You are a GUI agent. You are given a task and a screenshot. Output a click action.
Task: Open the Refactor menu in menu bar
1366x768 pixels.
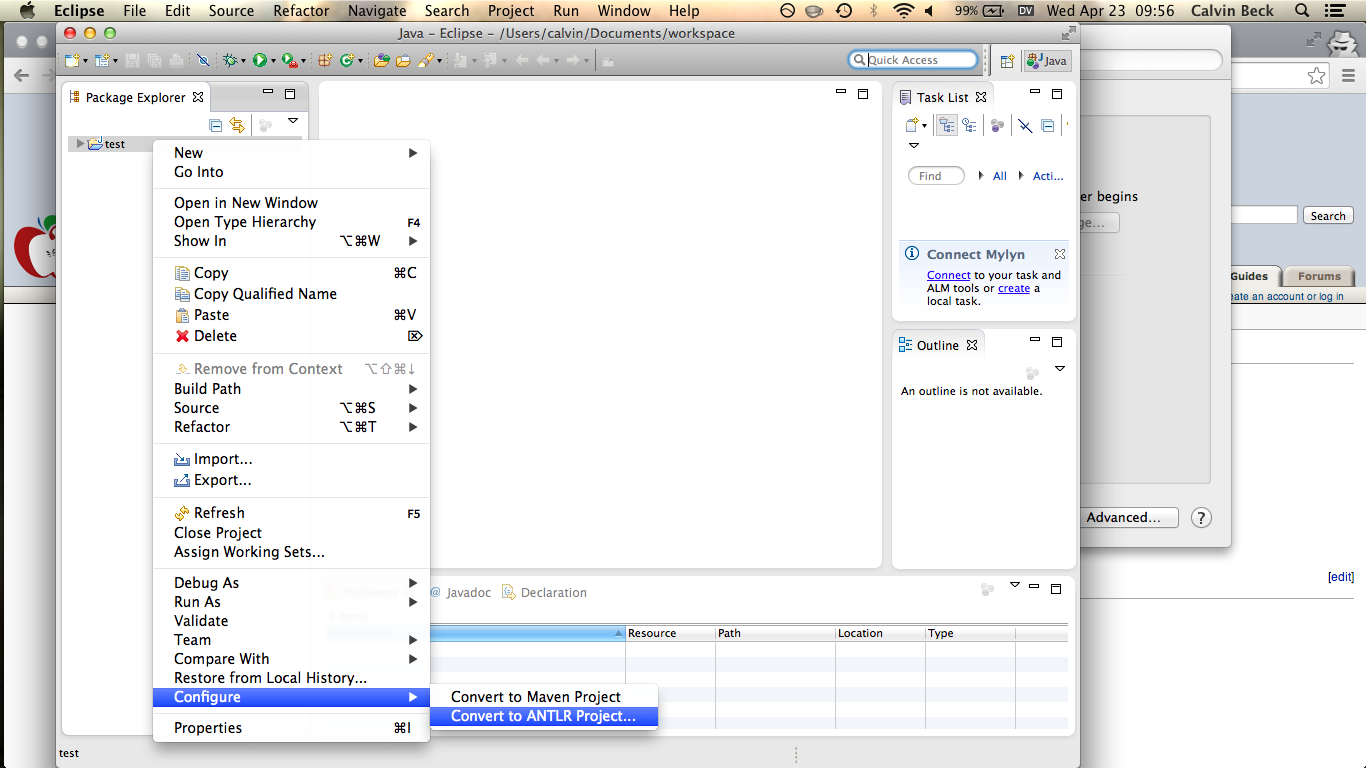pyautogui.click(x=301, y=11)
